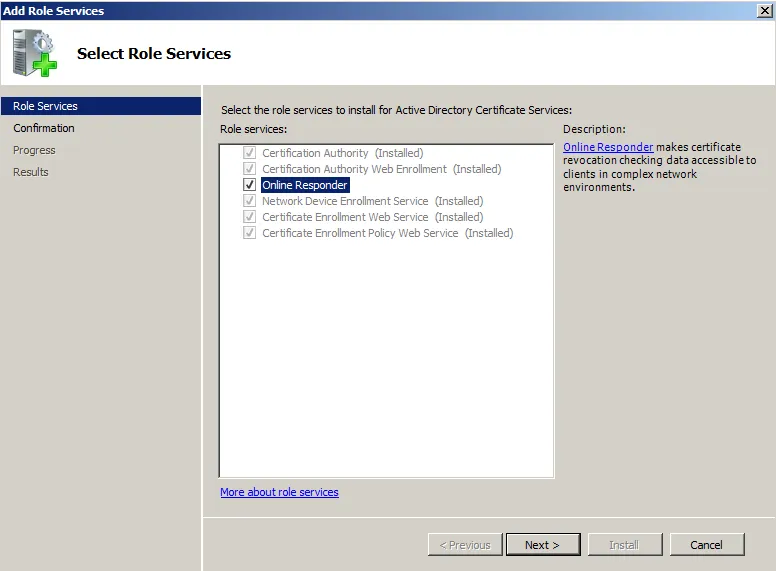Select the Online Responder list item
The width and height of the screenshot is (776, 571).
(305, 185)
